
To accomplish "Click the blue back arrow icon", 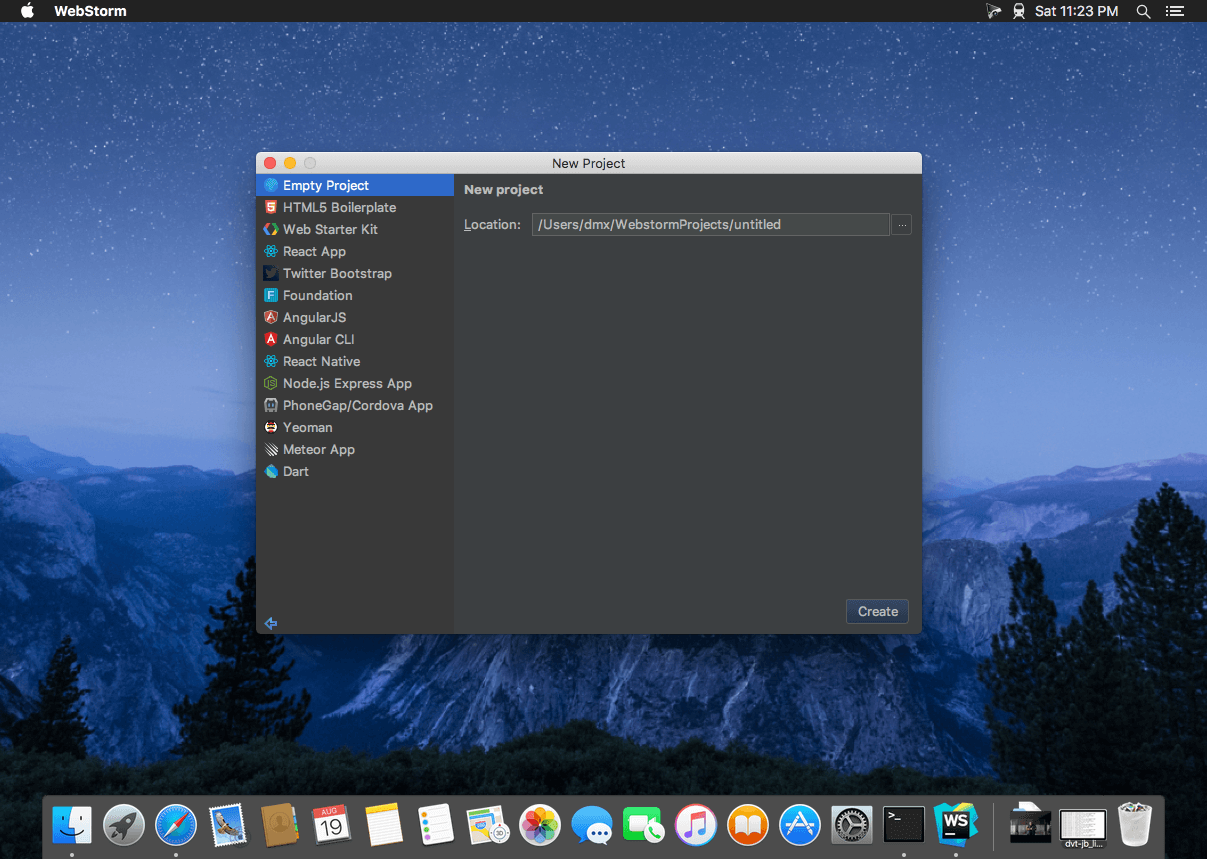I will (270, 623).
